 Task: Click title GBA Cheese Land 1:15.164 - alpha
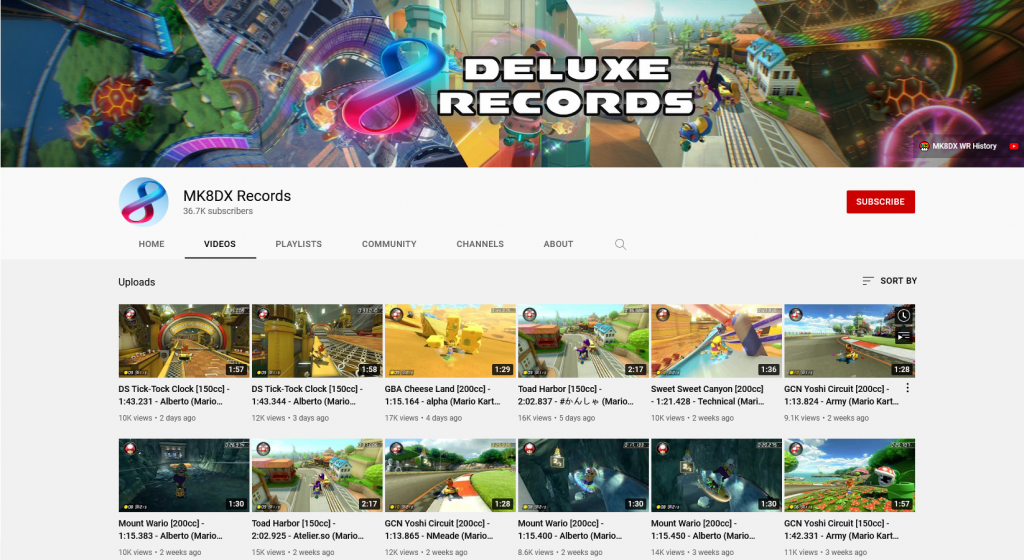click(442, 395)
